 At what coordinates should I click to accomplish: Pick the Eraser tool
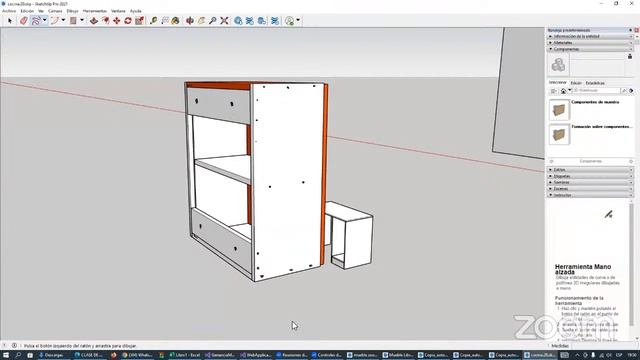pyautogui.click(x=24, y=20)
